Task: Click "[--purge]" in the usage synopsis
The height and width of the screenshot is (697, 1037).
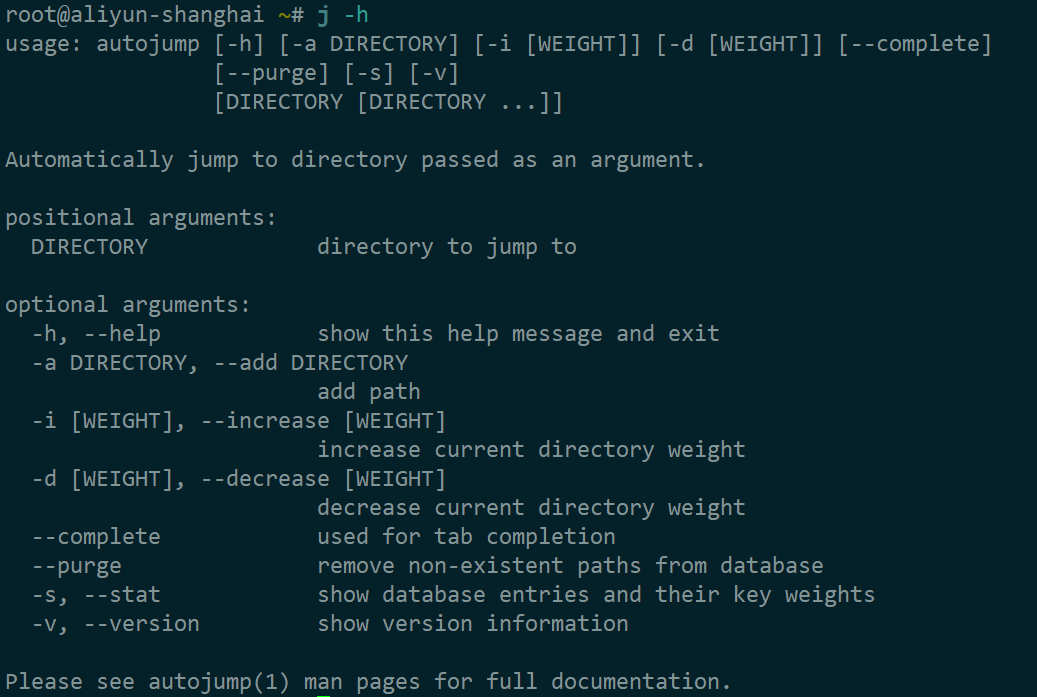Action: [x=271, y=73]
